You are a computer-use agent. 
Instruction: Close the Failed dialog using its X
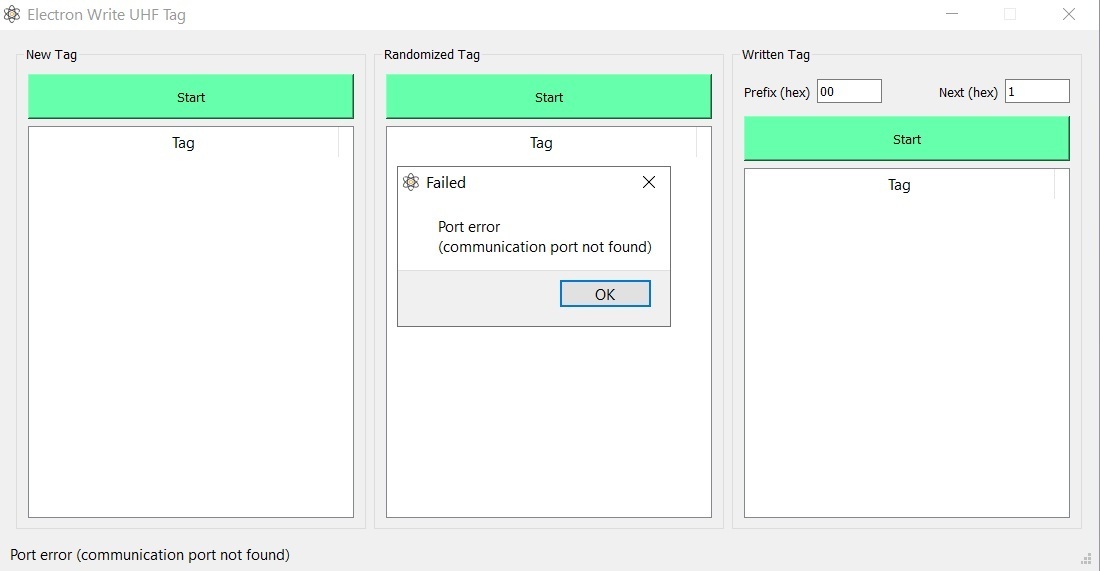pos(649,182)
